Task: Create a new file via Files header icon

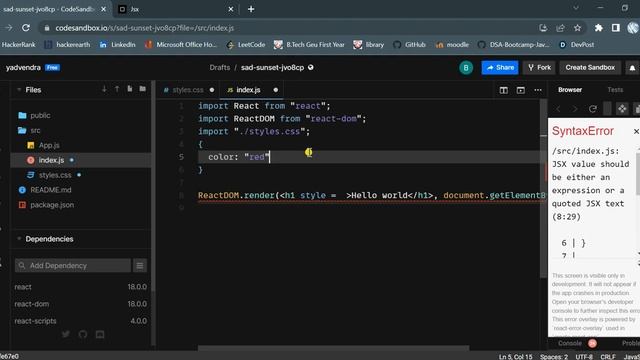Action: (129, 89)
